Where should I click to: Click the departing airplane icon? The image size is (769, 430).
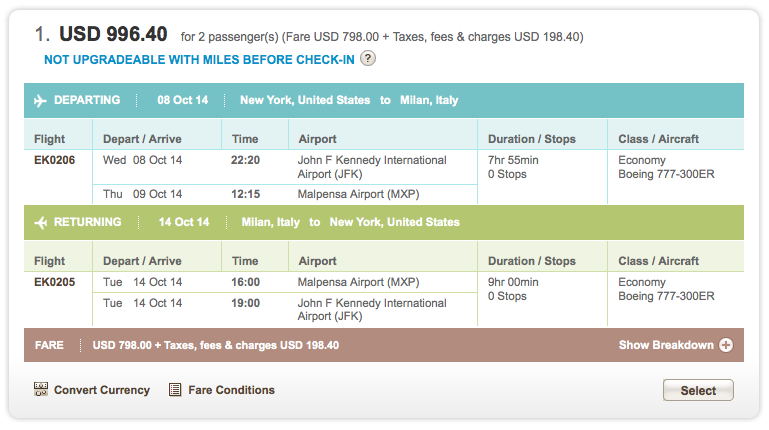40,101
